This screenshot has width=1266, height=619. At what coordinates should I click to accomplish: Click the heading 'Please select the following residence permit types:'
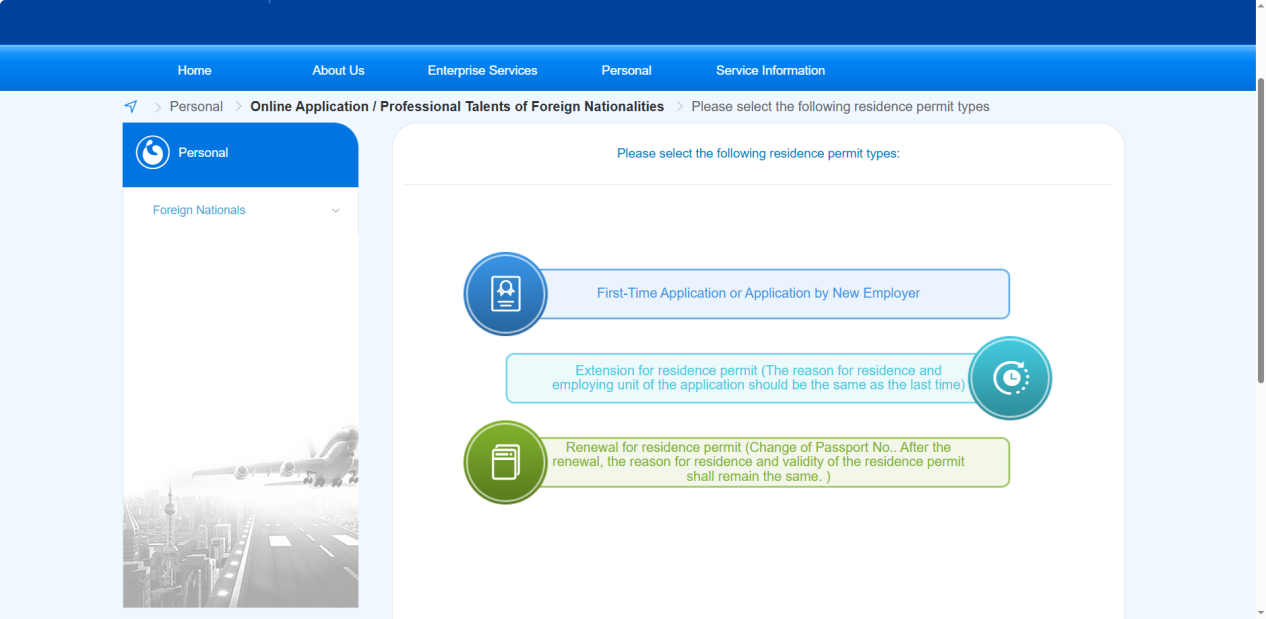click(x=758, y=154)
